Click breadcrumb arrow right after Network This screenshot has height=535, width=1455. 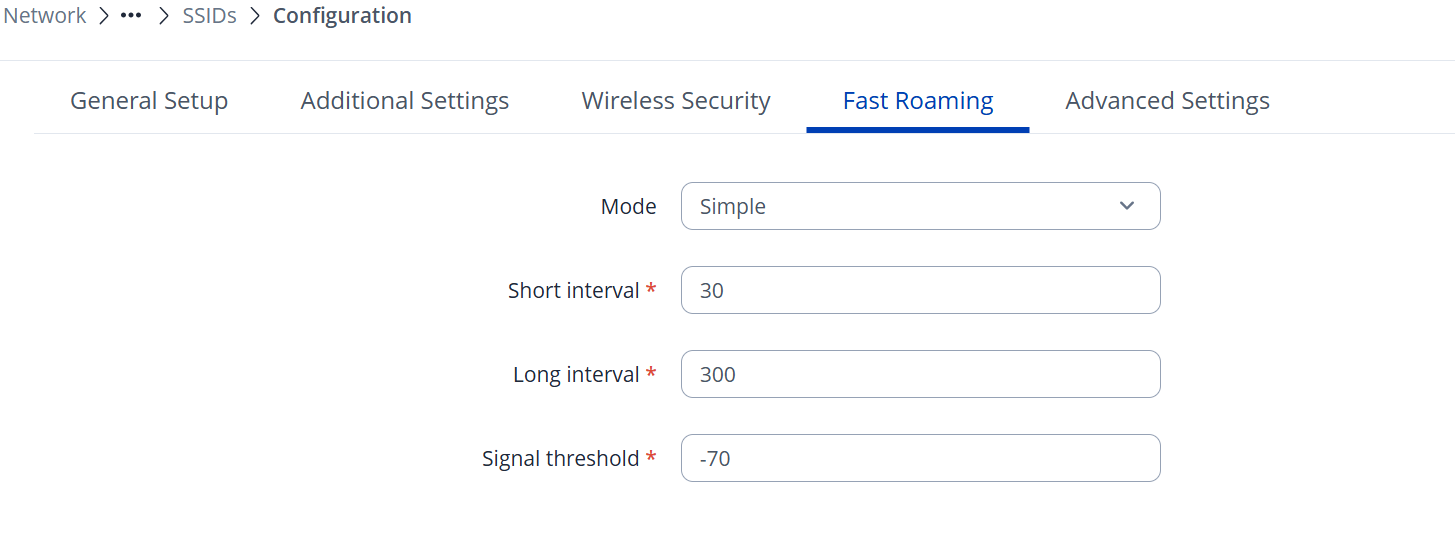(103, 17)
